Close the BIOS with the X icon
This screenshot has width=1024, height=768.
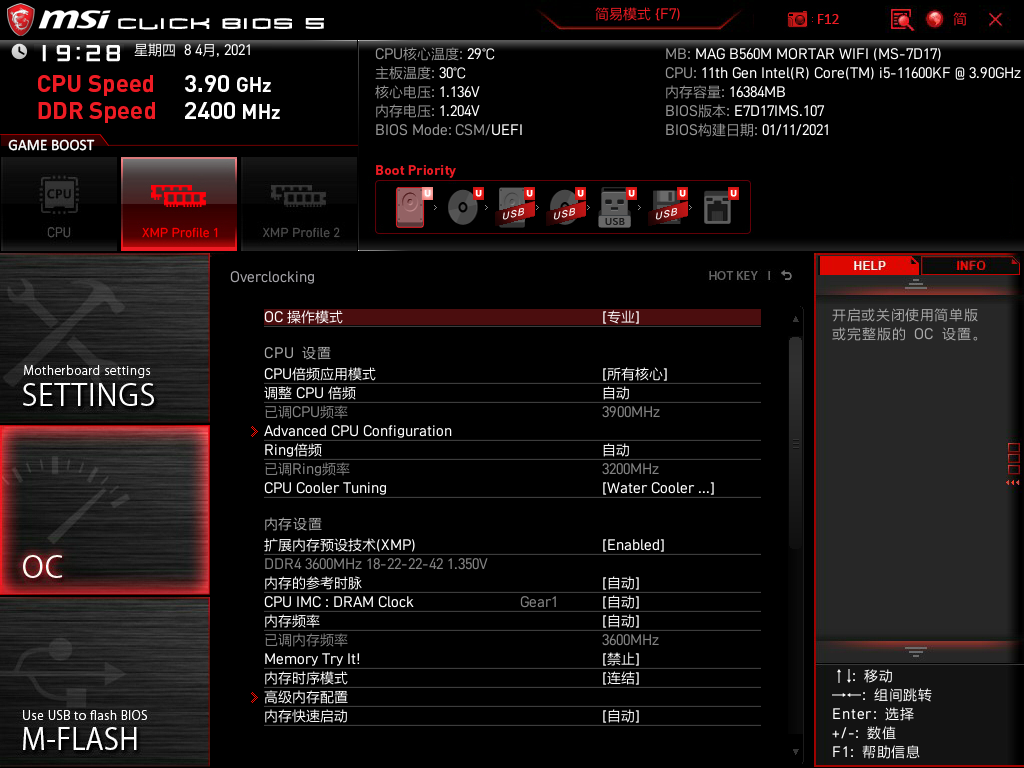[x=995, y=20]
